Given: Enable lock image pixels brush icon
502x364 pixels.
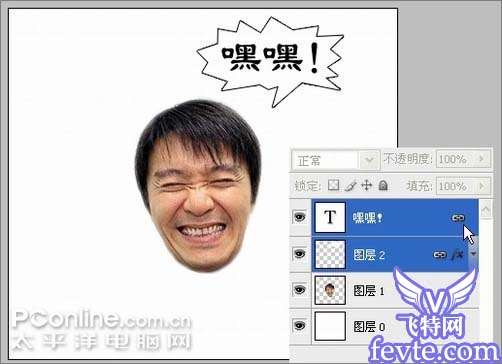Looking at the screenshot, I should 350,186.
